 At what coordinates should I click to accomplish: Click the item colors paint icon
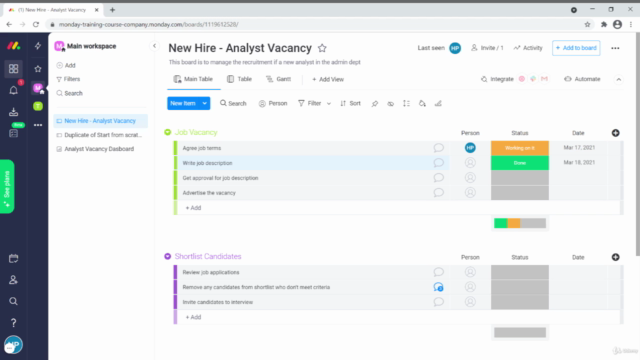[x=422, y=104]
